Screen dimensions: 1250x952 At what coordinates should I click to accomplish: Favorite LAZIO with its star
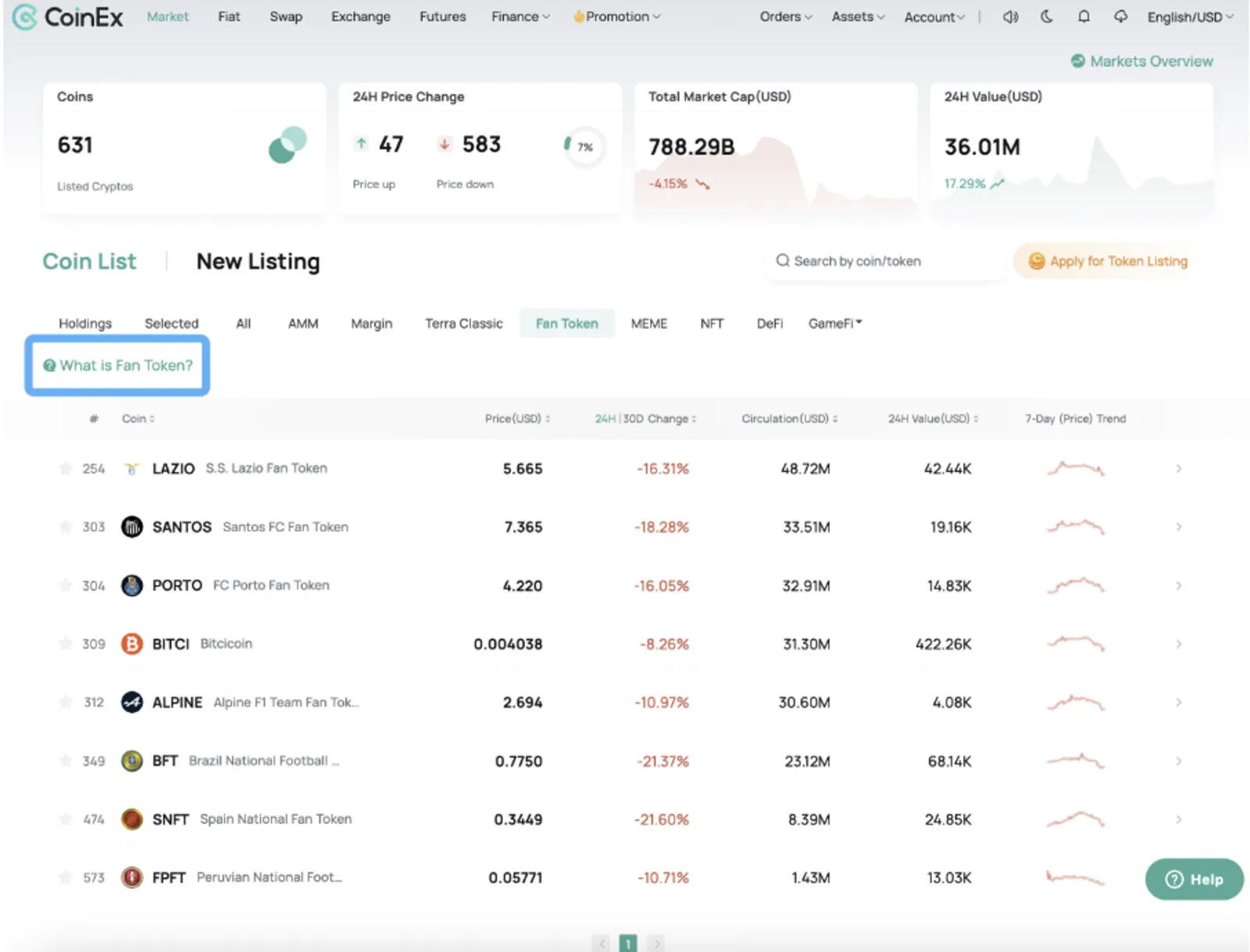pyautogui.click(x=66, y=468)
